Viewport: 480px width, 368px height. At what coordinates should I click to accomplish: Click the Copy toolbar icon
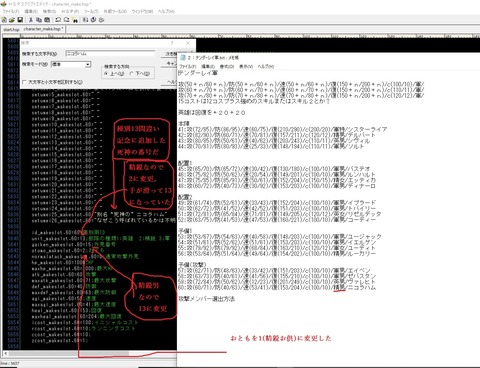pos(39,20)
